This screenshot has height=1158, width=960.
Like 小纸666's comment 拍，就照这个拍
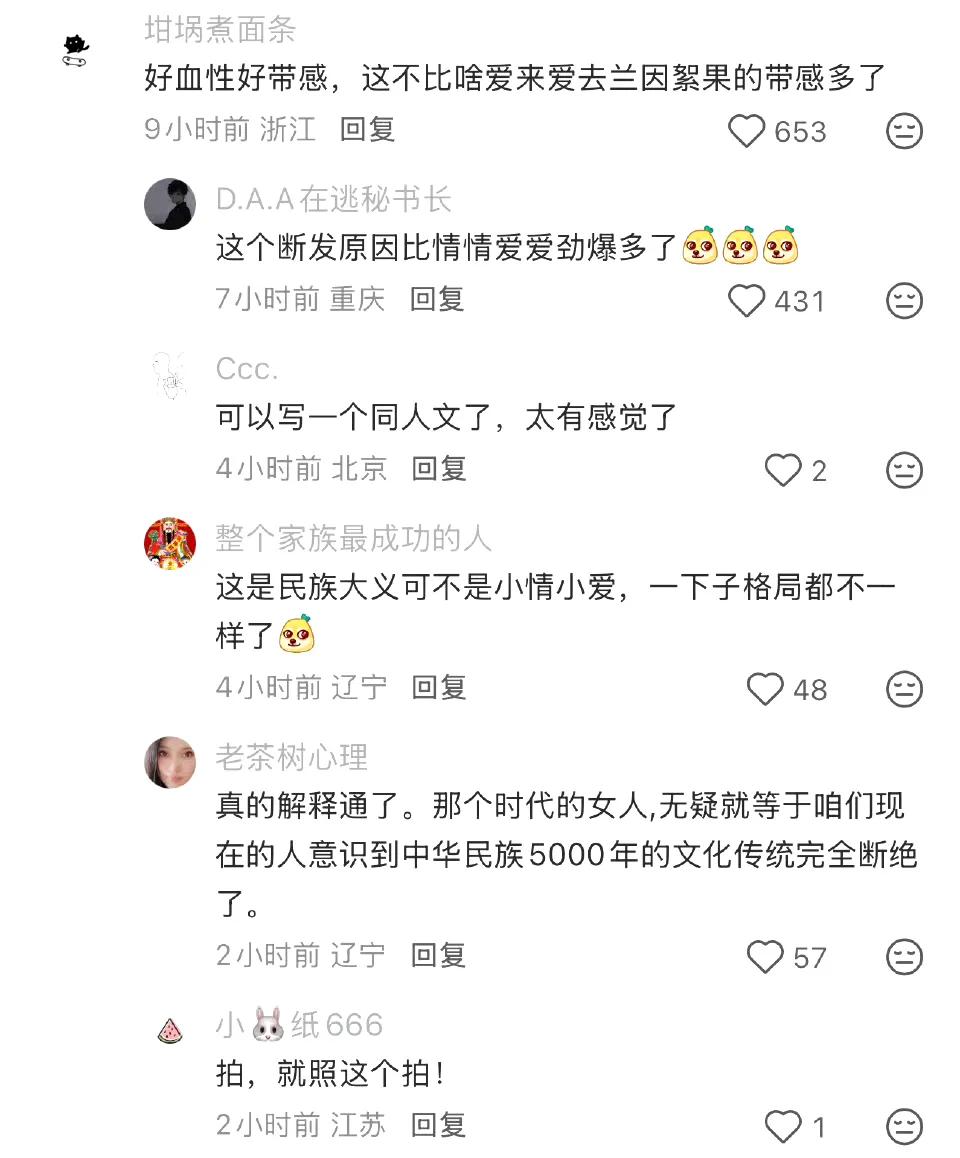click(x=783, y=1126)
